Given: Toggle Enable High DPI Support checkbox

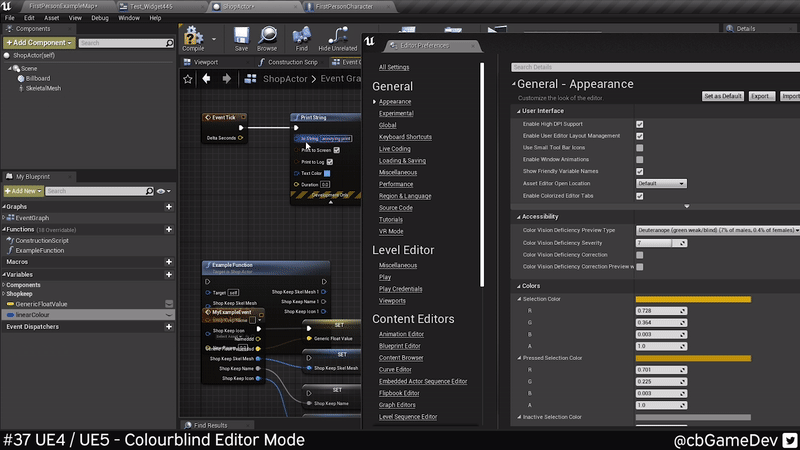Looking at the screenshot, I should click(640, 123).
